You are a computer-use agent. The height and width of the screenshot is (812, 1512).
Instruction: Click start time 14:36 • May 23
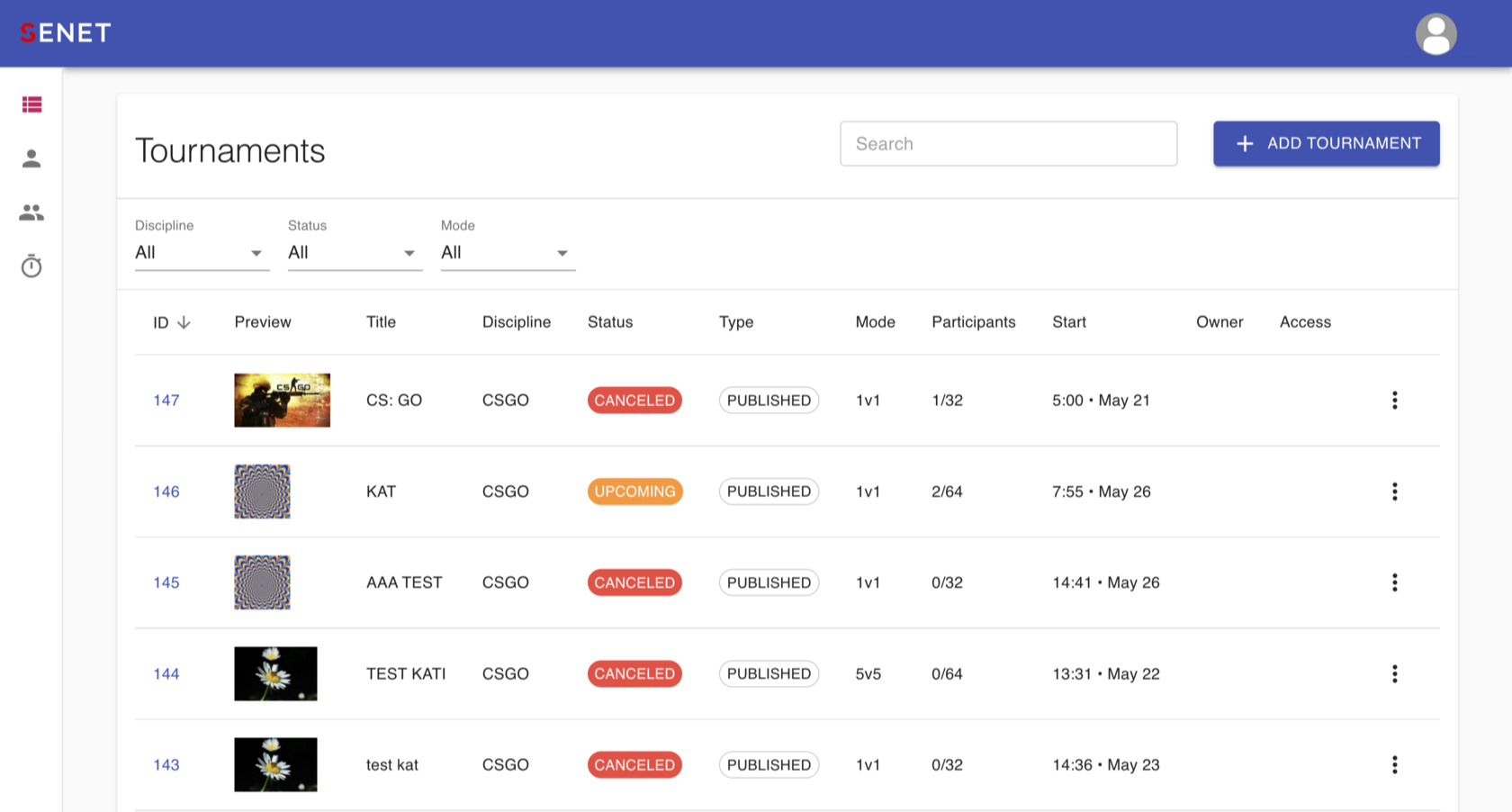pos(1106,764)
